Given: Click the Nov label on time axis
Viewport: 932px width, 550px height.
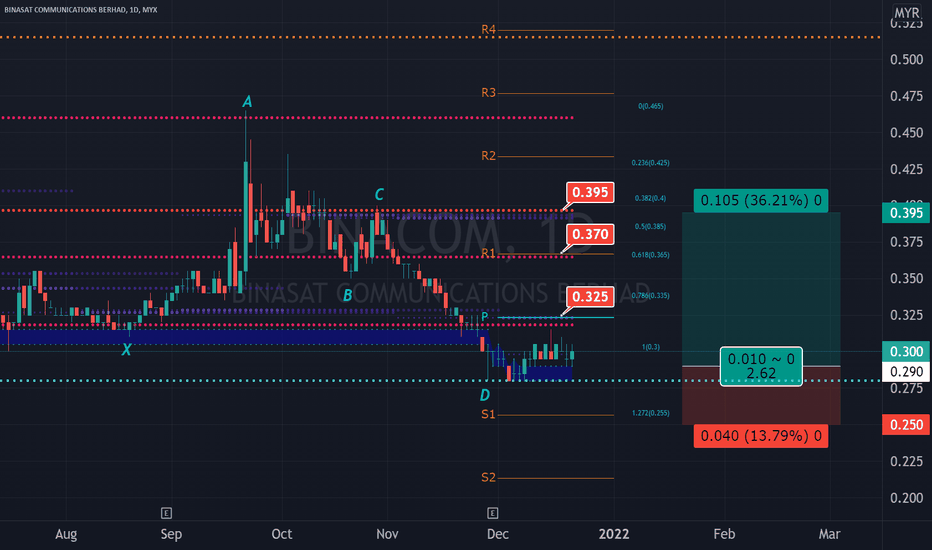Looking at the screenshot, I should tap(387, 535).
